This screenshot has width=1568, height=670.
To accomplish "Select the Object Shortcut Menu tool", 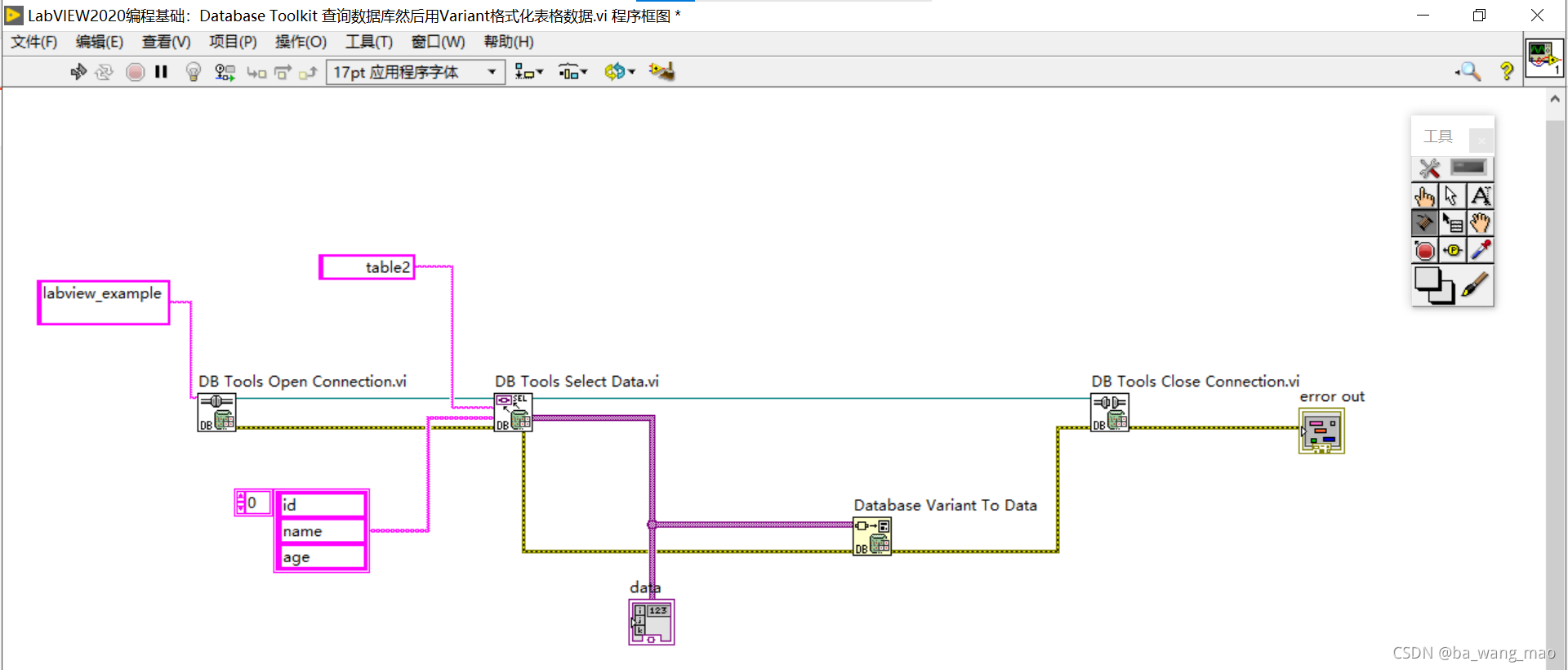I will pos(1452,223).
